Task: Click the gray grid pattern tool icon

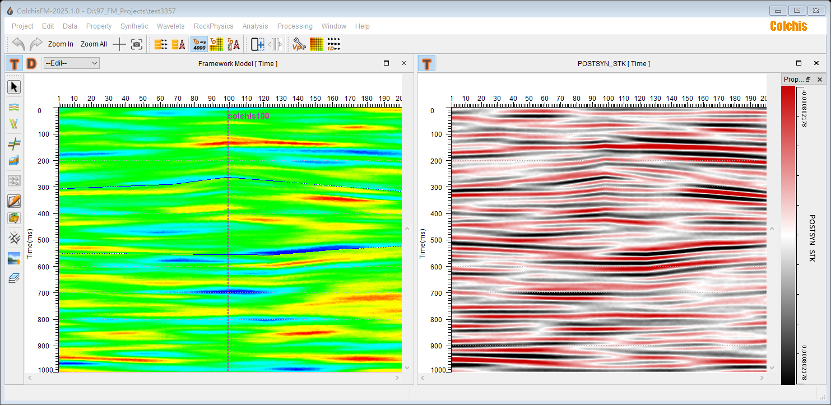Action: [14, 180]
